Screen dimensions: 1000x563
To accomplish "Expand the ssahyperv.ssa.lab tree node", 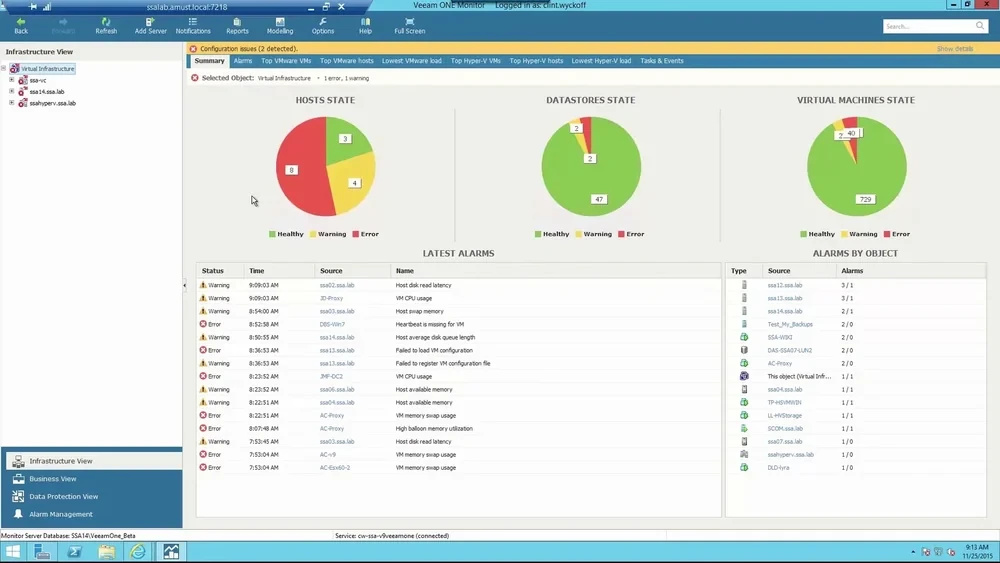I will click(x=11, y=103).
